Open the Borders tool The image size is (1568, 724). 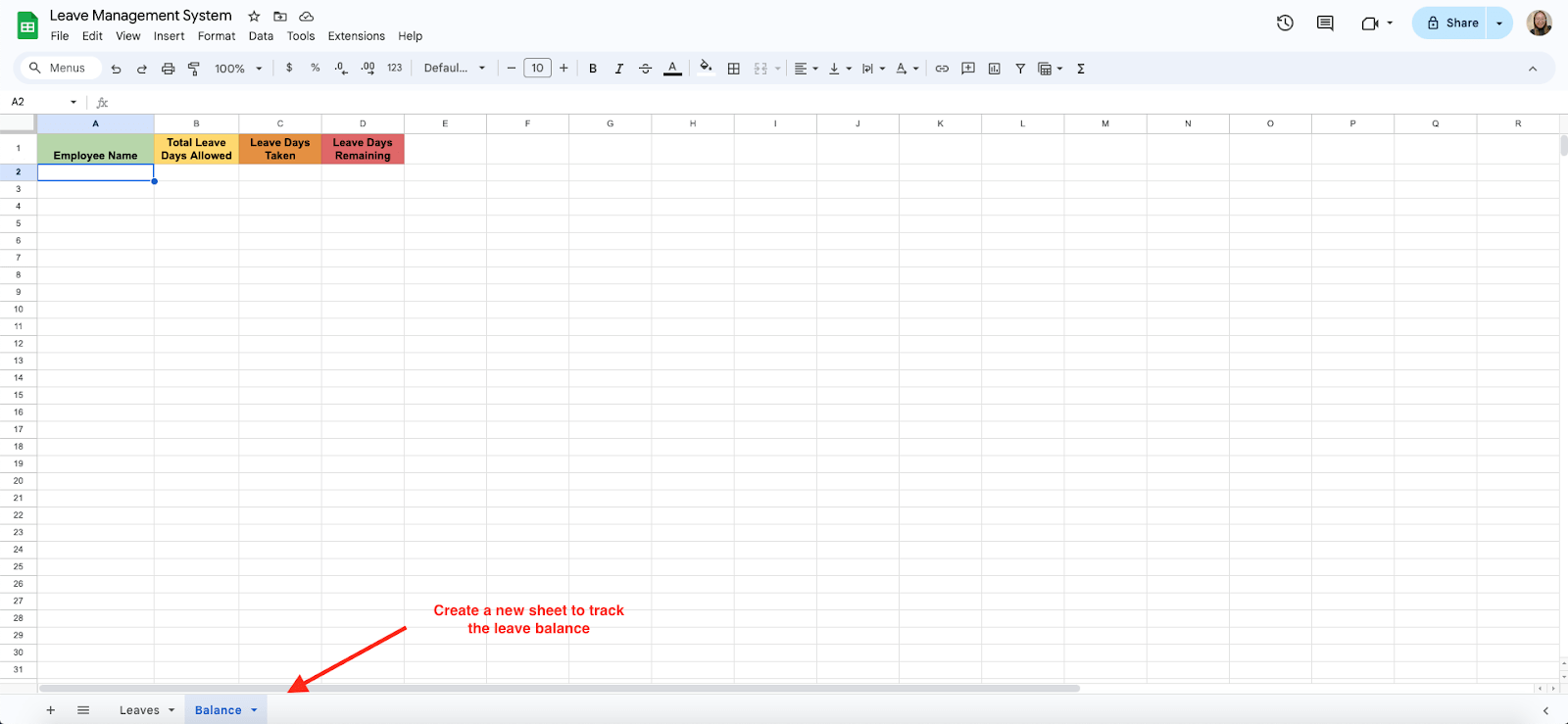(733, 69)
